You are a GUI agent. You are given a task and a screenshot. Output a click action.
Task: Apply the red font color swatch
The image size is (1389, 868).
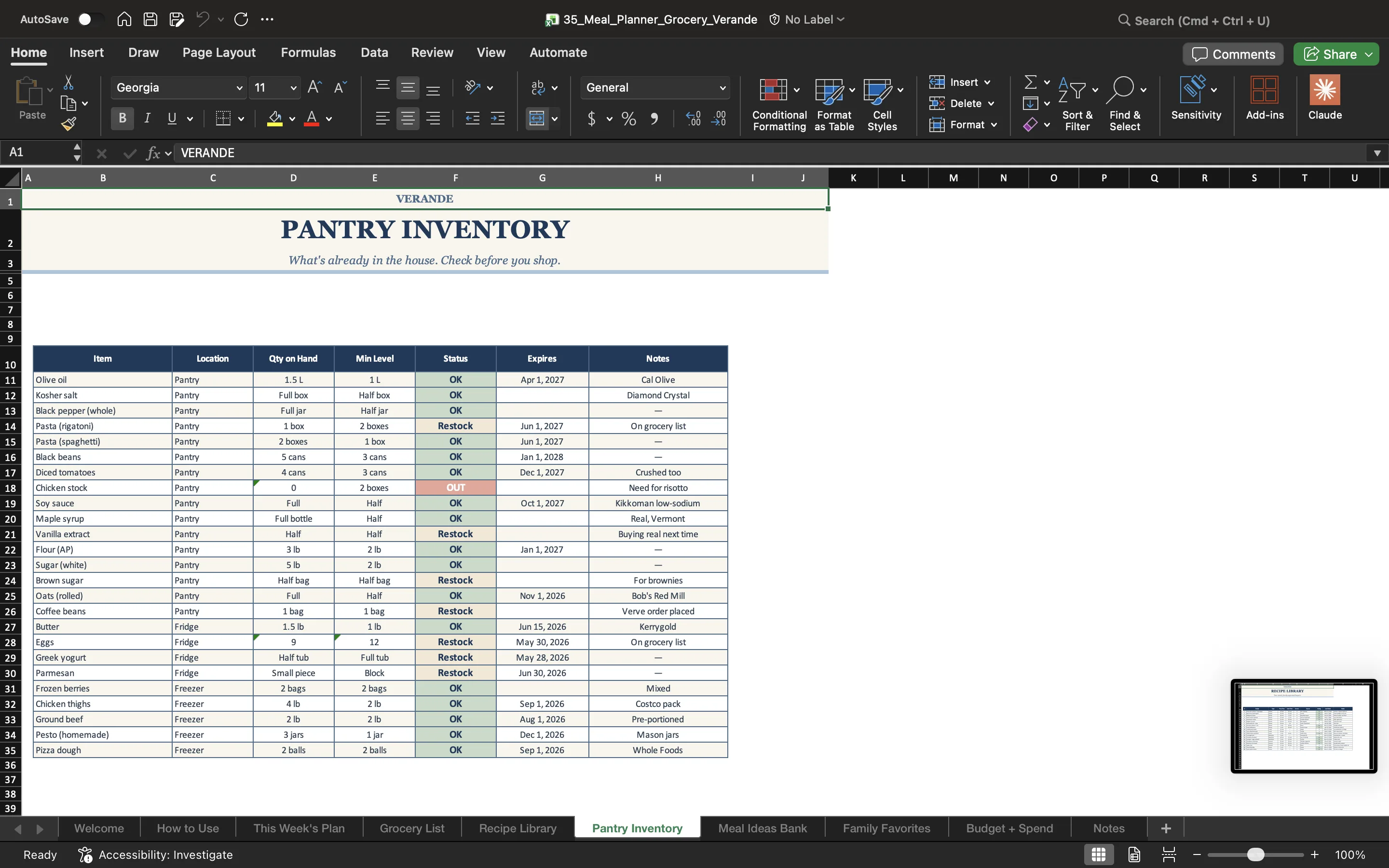coord(312,119)
